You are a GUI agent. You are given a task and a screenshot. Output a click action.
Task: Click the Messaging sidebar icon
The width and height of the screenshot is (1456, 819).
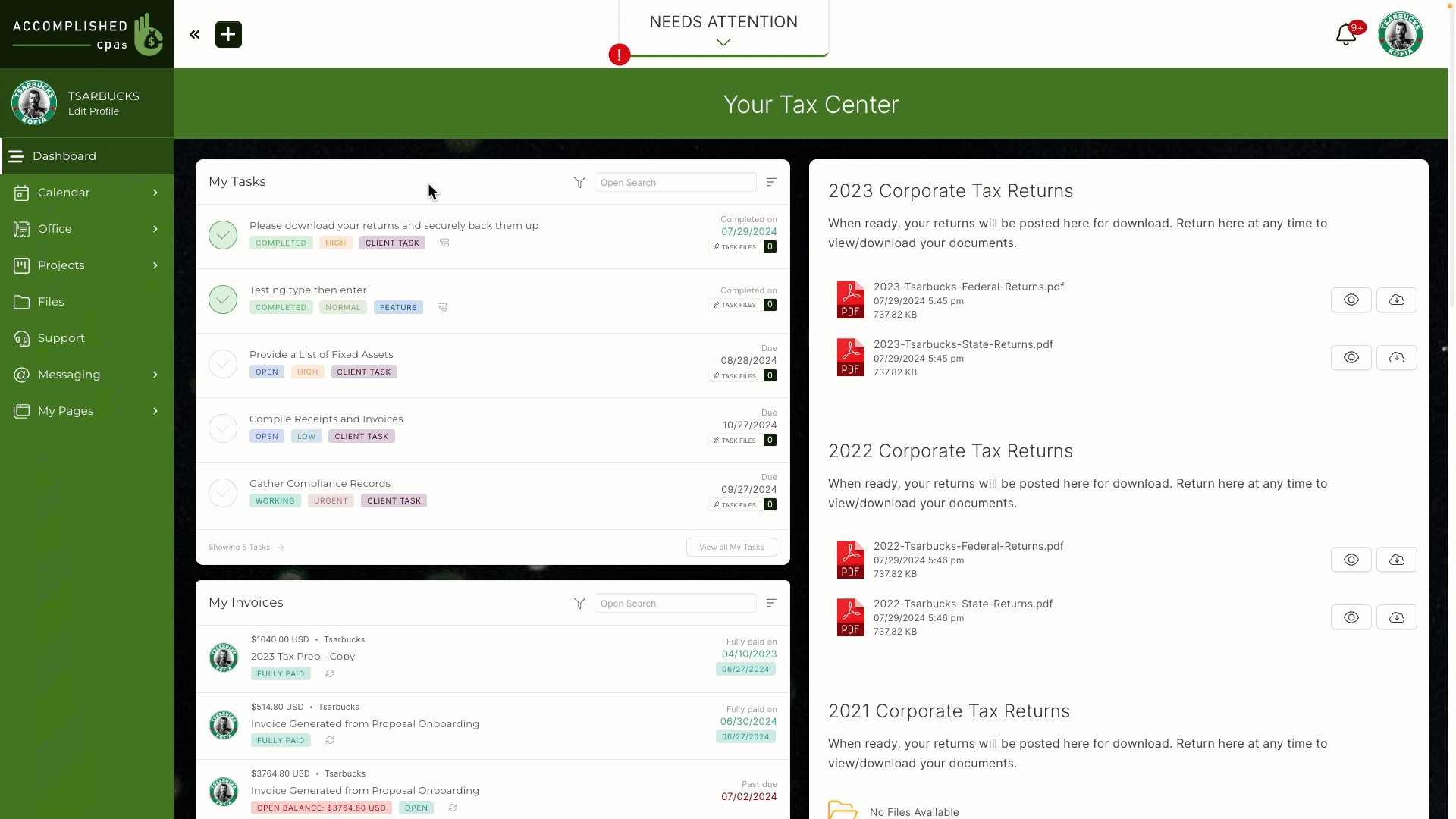pyautogui.click(x=21, y=374)
